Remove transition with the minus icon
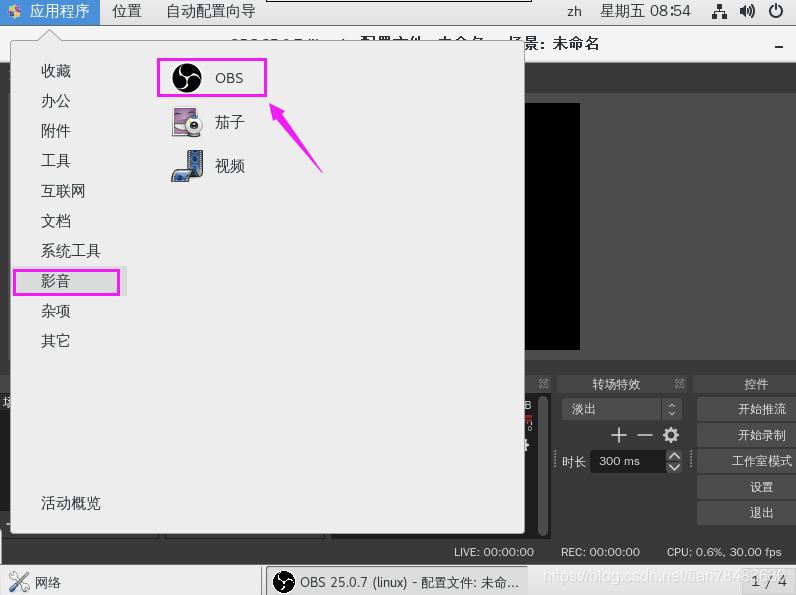 (645, 435)
